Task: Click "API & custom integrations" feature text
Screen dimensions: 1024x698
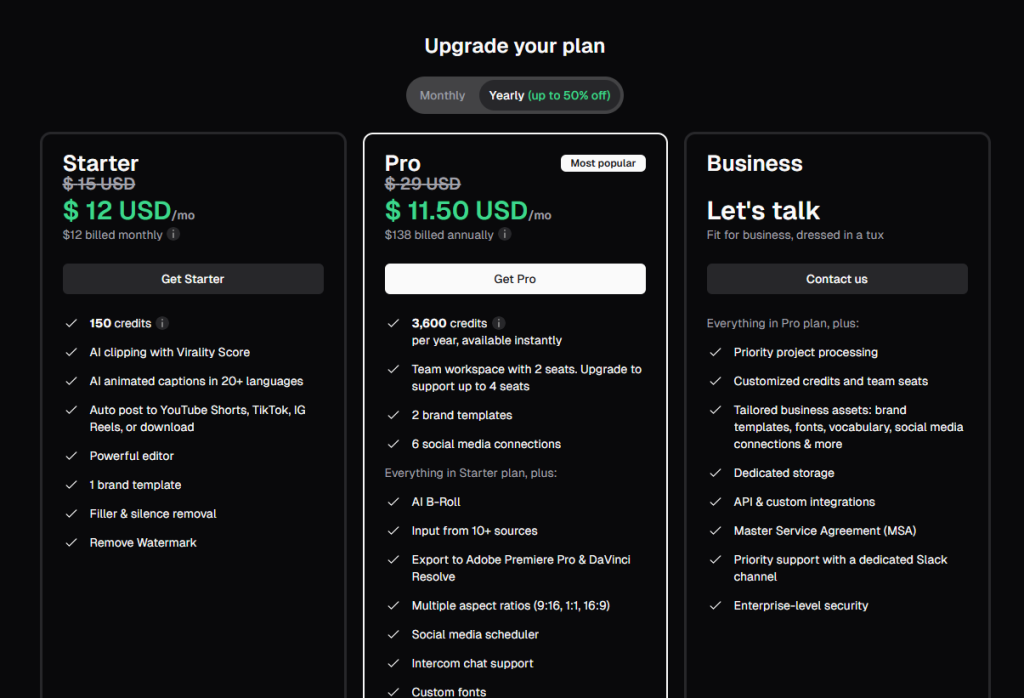Action: point(804,502)
